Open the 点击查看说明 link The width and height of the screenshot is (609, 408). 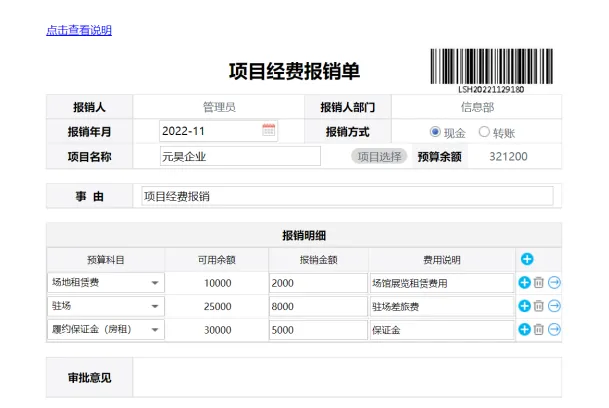coord(79,30)
